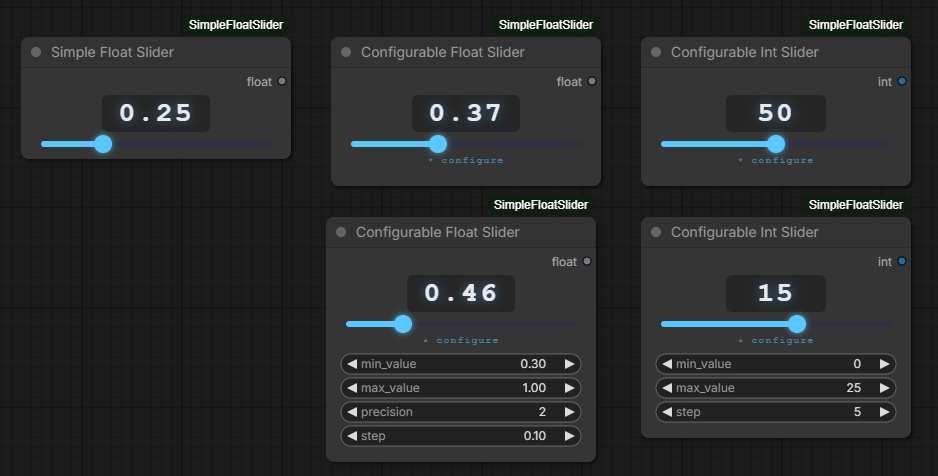Screen dimensions: 938x476
Task: Increase precision with its right arrow
Action: pyautogui.click(x=570, y=412)
